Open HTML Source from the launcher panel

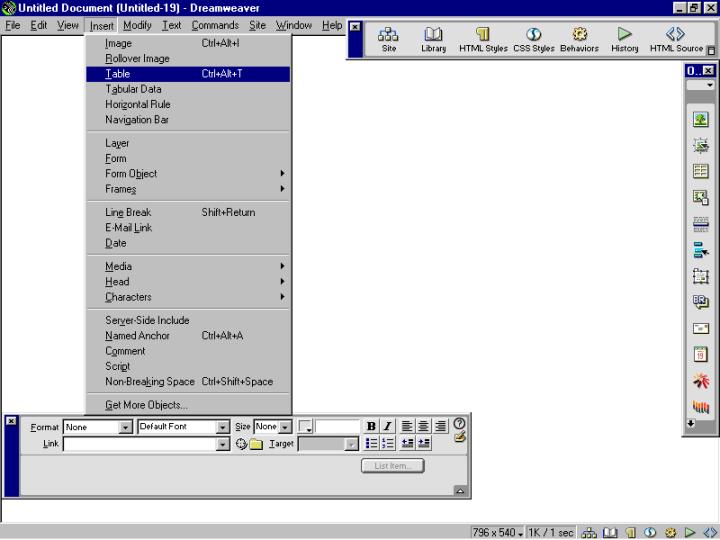[676, 39]
